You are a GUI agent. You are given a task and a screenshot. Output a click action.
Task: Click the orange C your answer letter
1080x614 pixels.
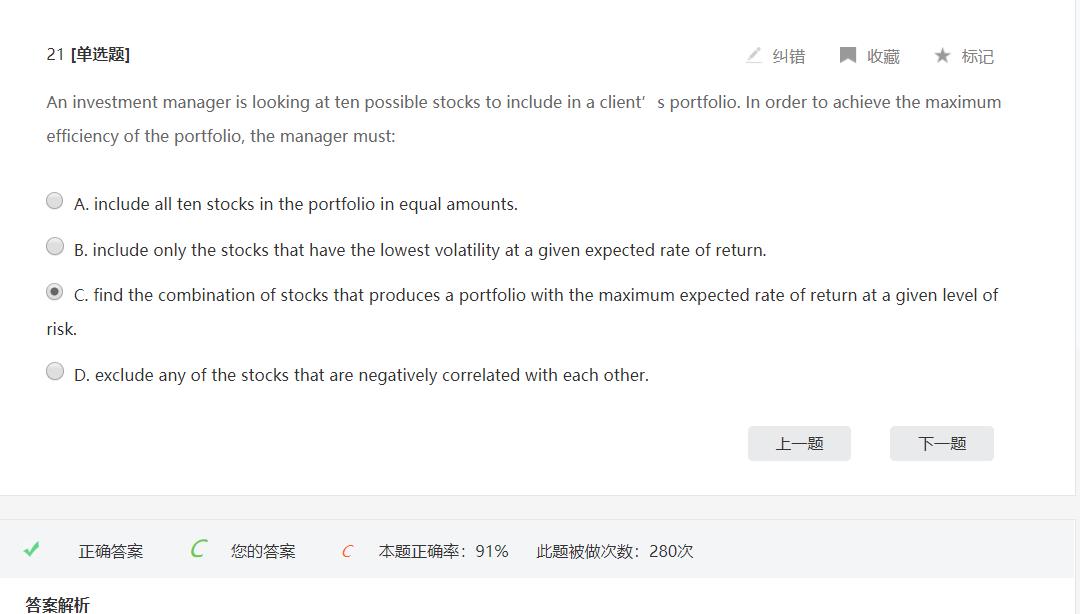(x=347, y=551)
